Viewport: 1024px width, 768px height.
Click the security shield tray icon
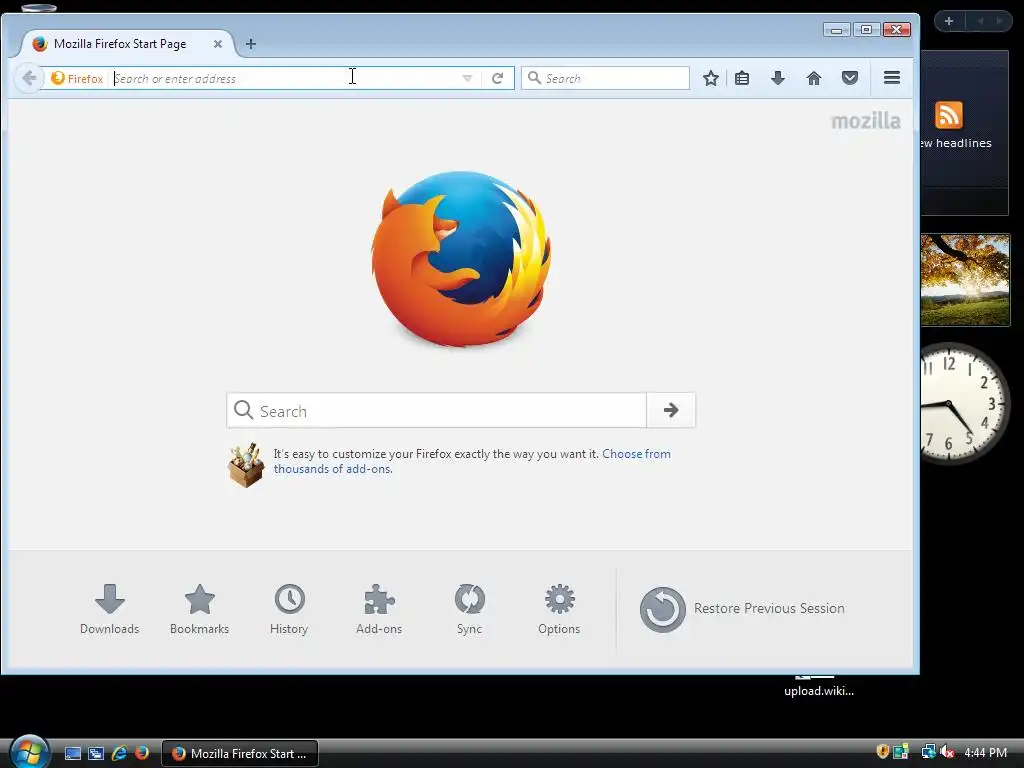882,752
